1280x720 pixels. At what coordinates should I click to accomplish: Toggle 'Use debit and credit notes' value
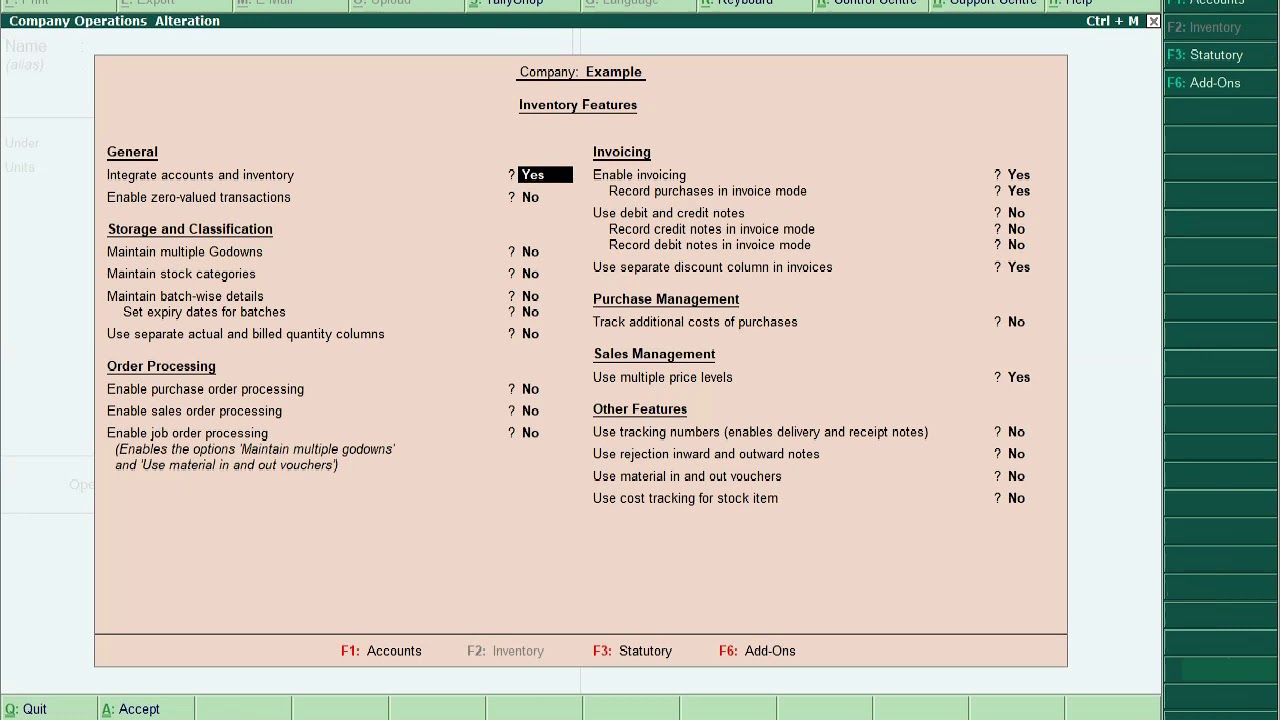1016,213
